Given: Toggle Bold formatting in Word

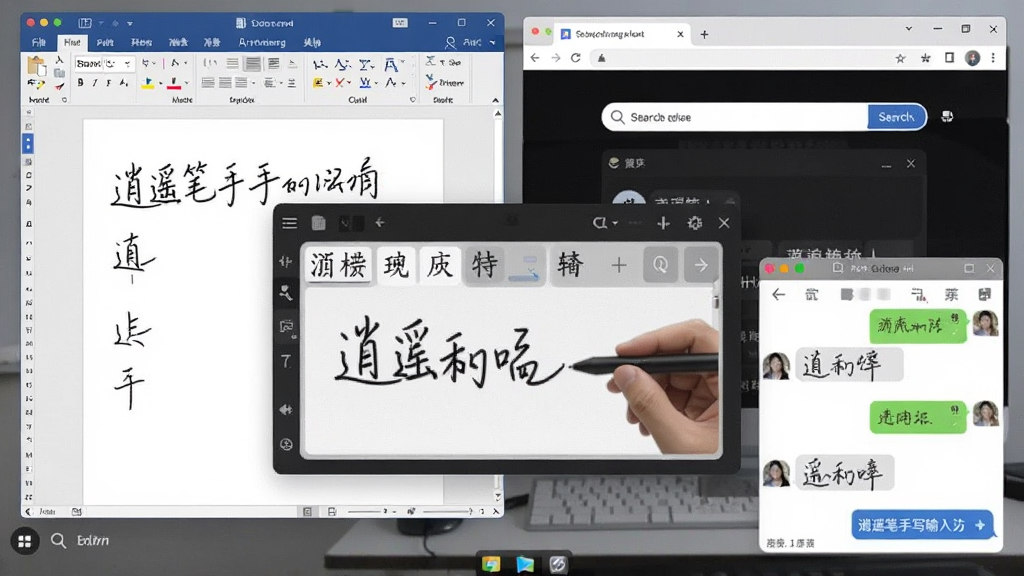Looking at the screenshot, I should point(80,83).
